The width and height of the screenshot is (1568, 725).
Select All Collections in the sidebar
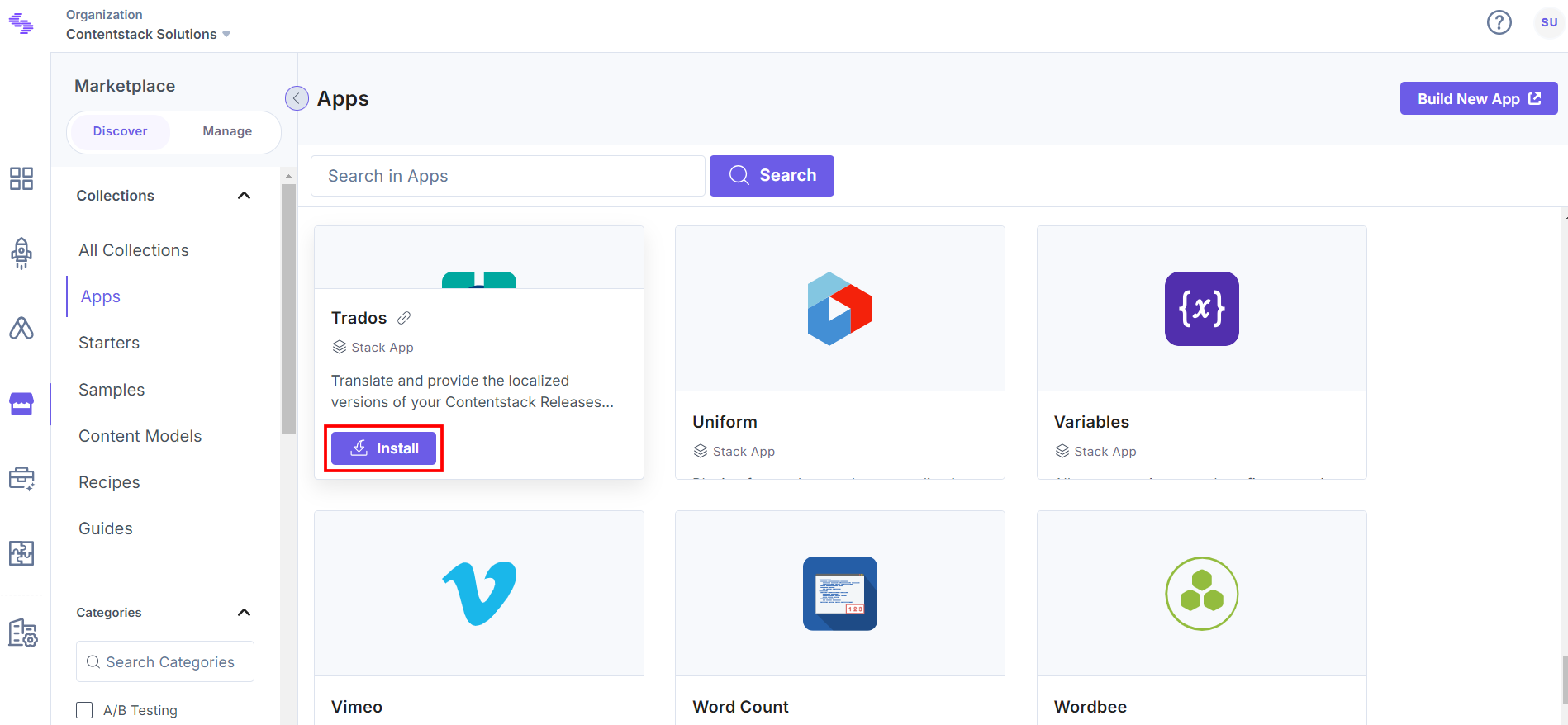coord(134,250)
